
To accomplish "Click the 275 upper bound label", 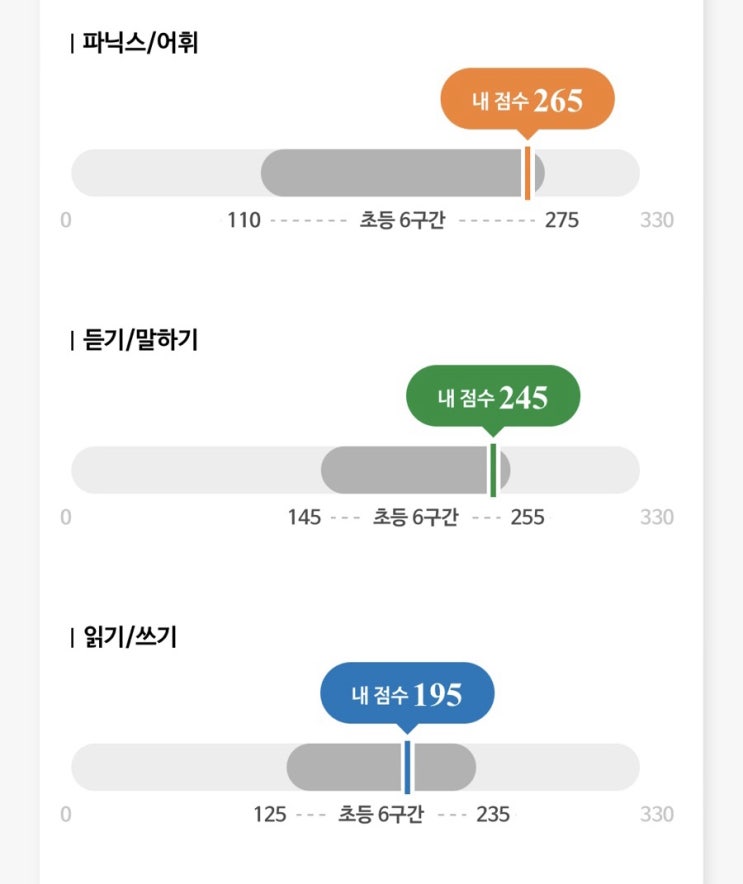I will click(561, 220).
